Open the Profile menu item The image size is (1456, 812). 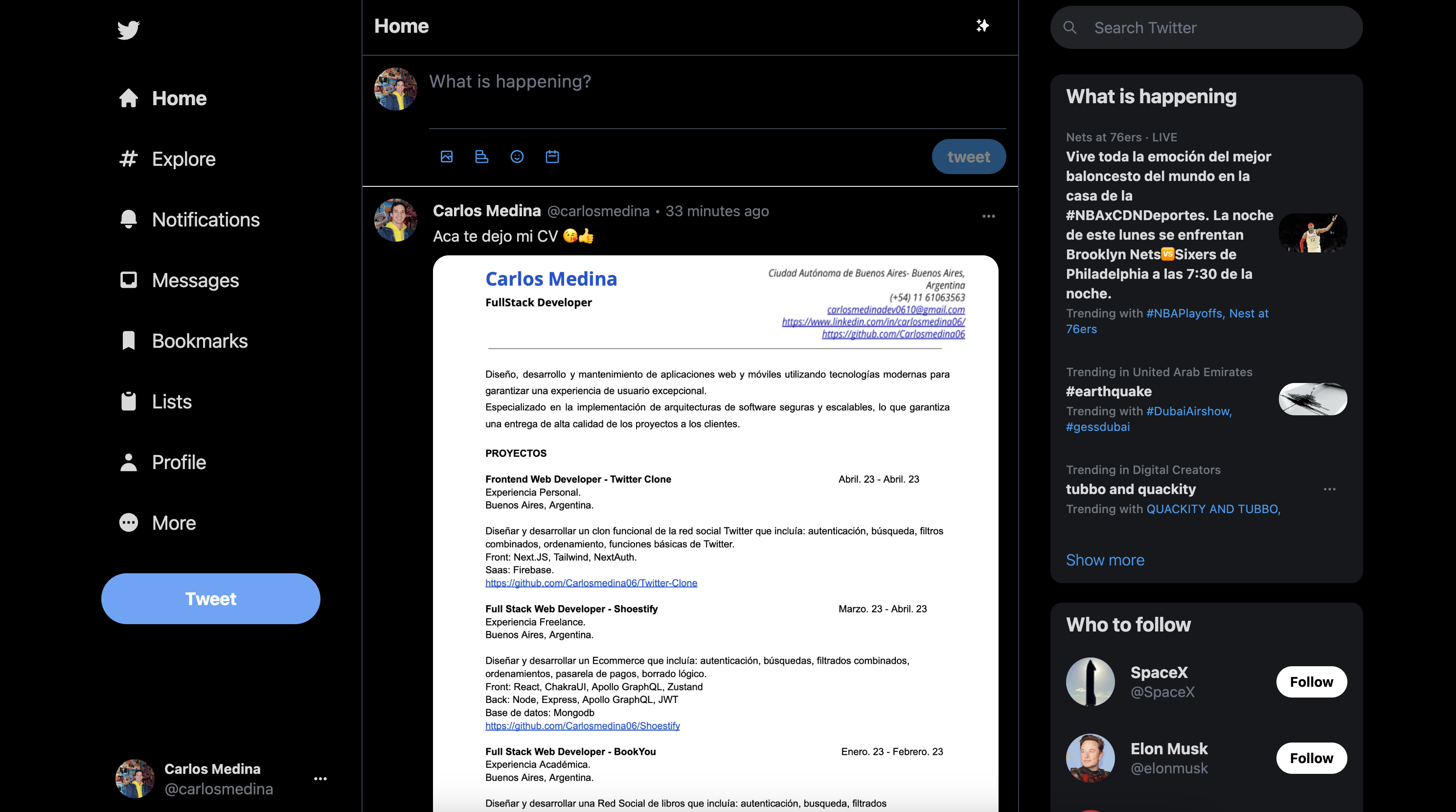[129, 462]
